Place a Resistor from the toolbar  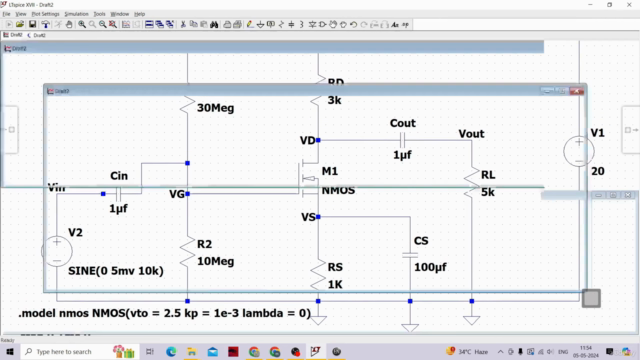(281, 24)
